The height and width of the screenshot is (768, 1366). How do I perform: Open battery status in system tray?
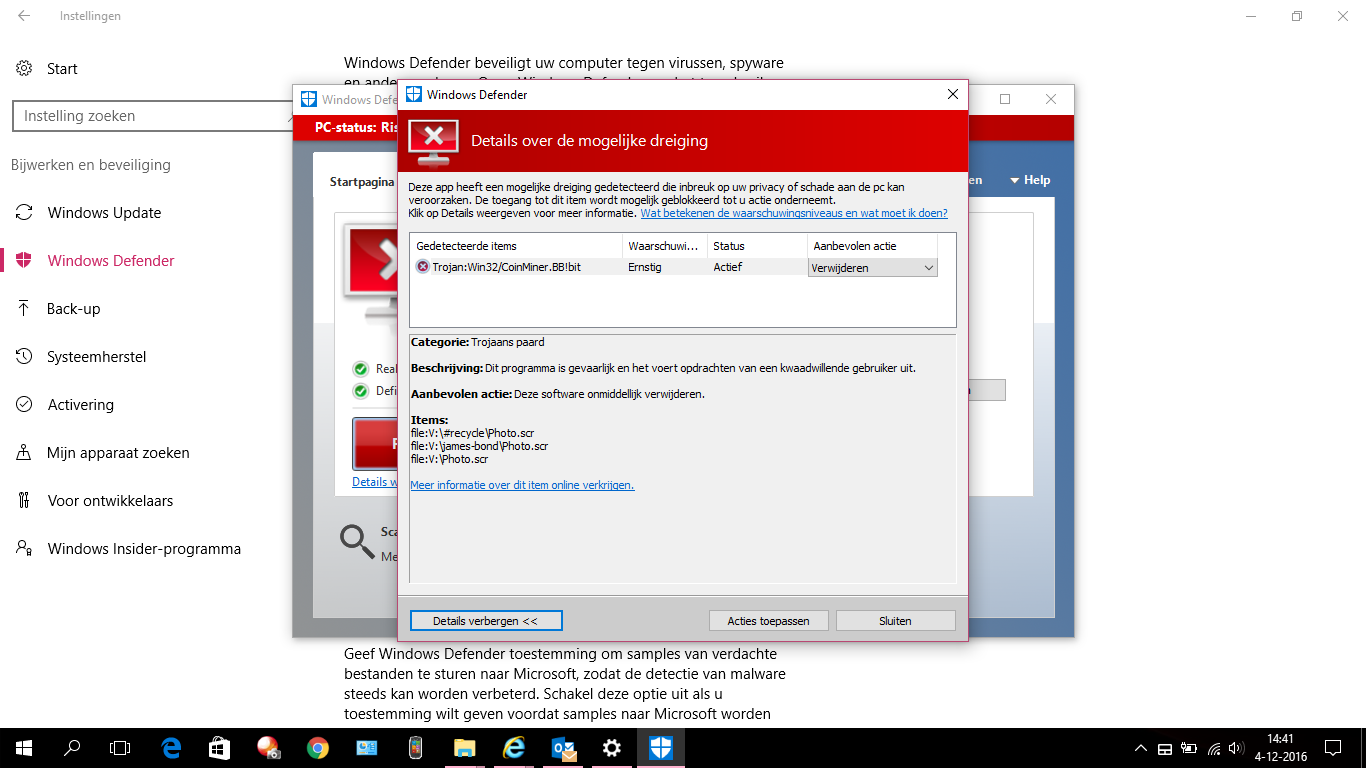(1190, 748)
